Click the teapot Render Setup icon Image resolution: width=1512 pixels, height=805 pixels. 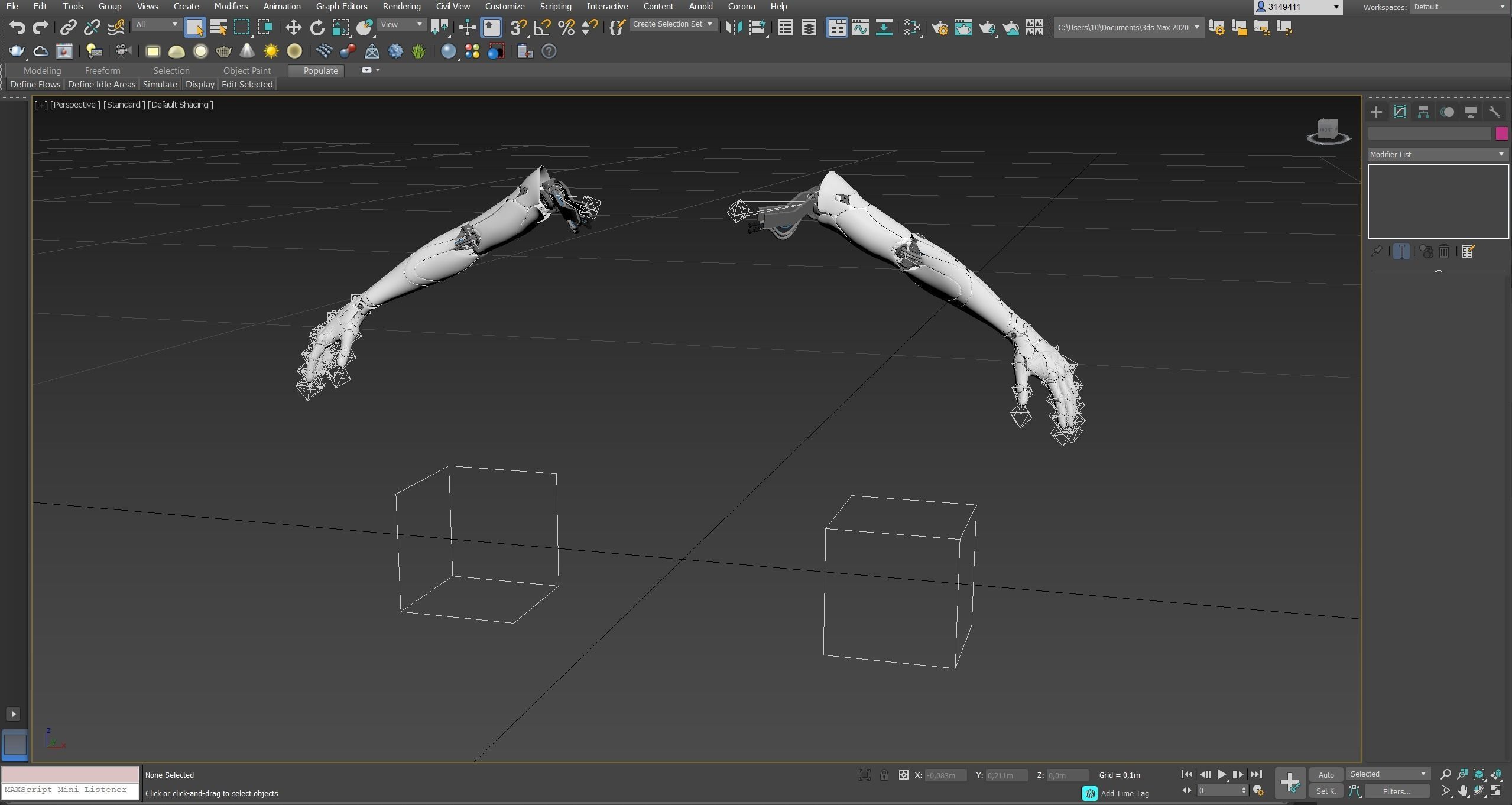(939, 27)
